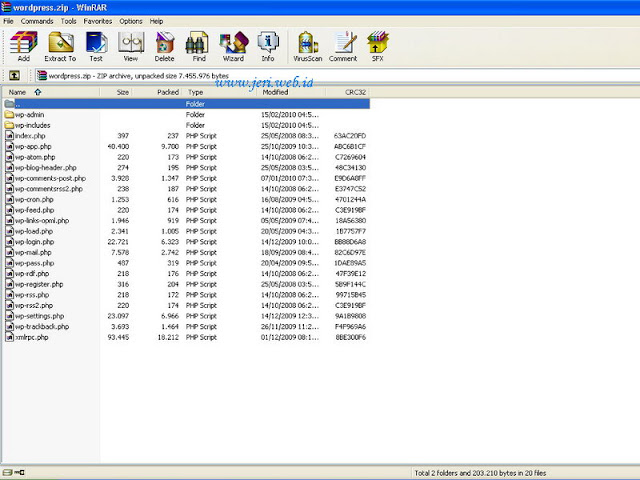Click the SFX toolbar icon
The width and height of the screenshot is (640, 480).
(x=377, y=45)
